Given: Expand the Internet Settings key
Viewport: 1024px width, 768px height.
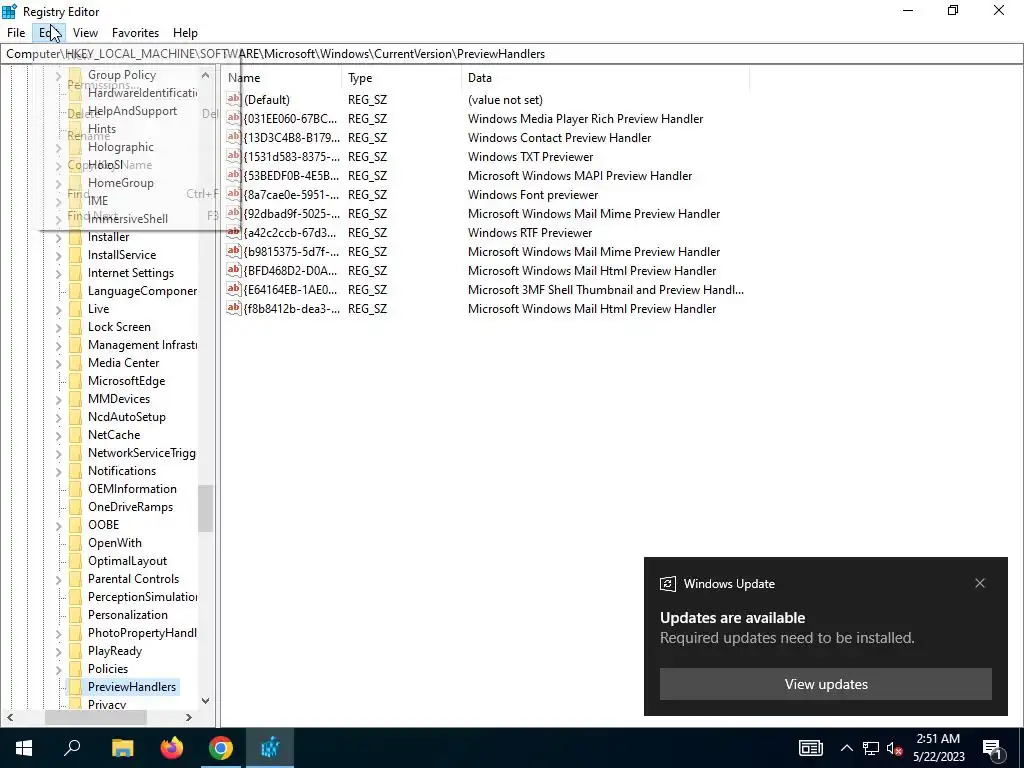Looking at the screenshot, I should (58, 274).
